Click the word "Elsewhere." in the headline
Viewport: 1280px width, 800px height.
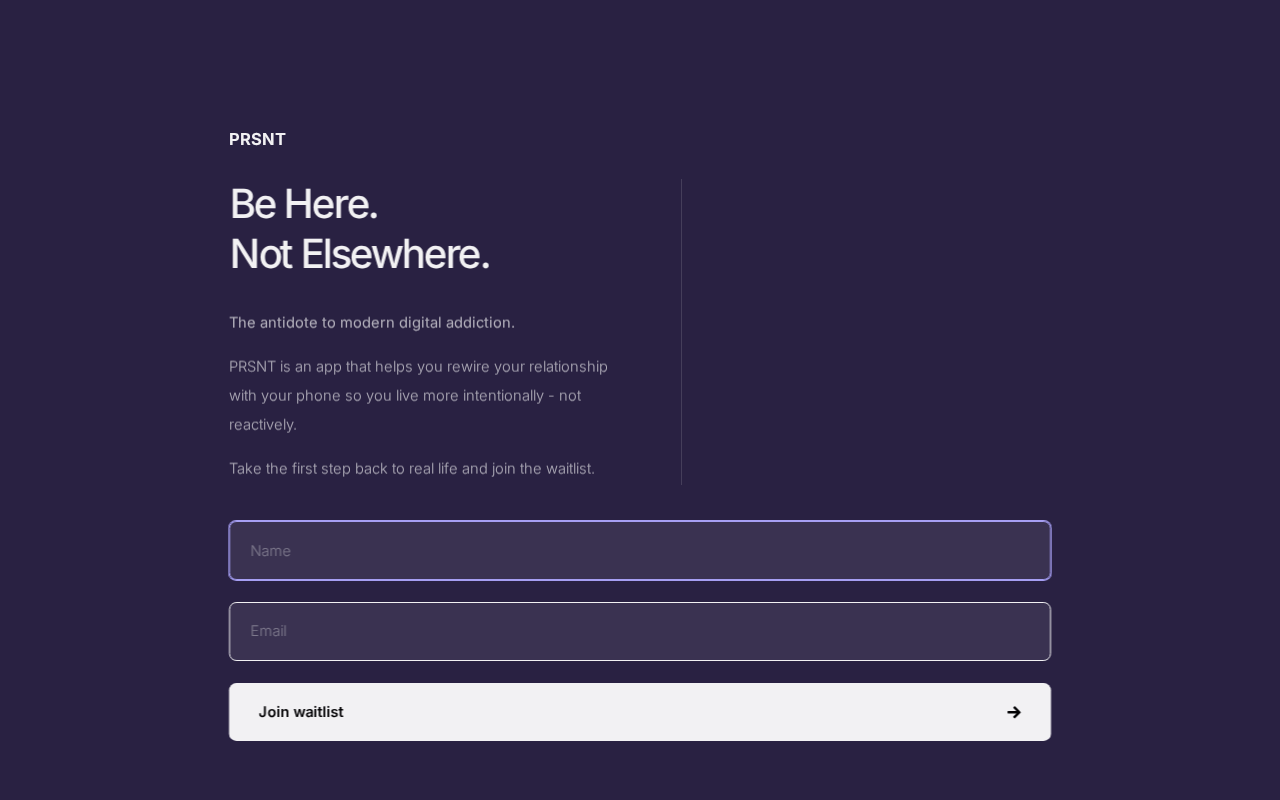tap(395, 254)
